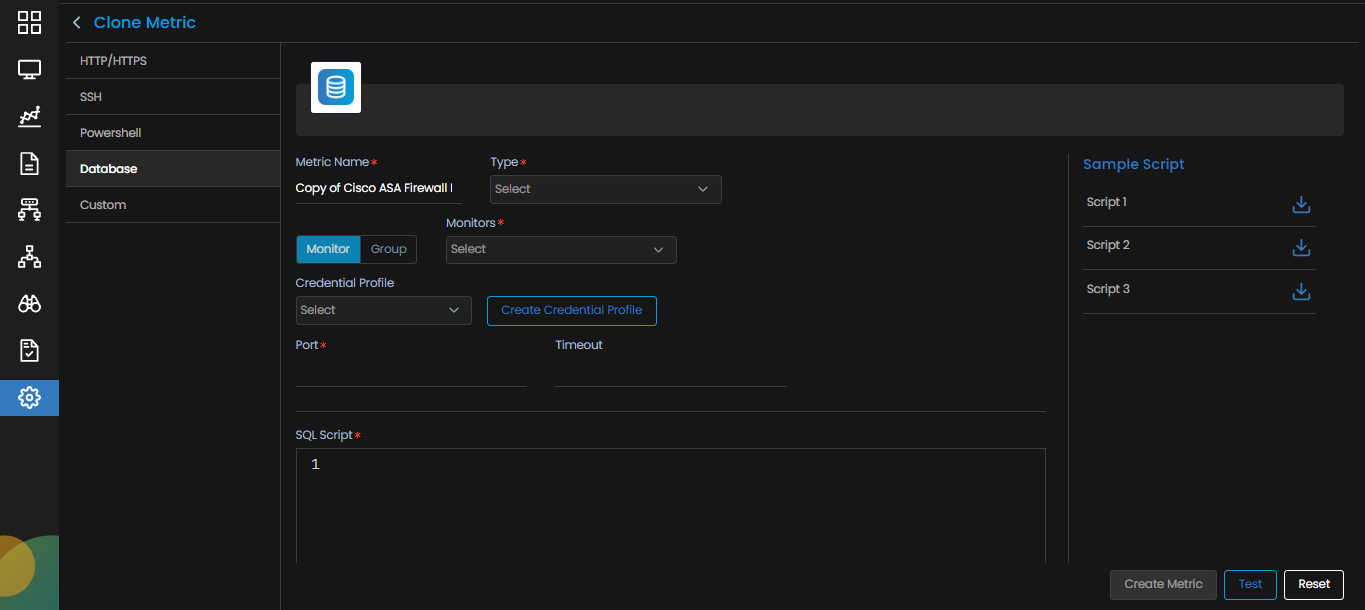This screenshot has width=1365, height=610.
Task: Select the Powershell tab
Action: coord(173,133)
